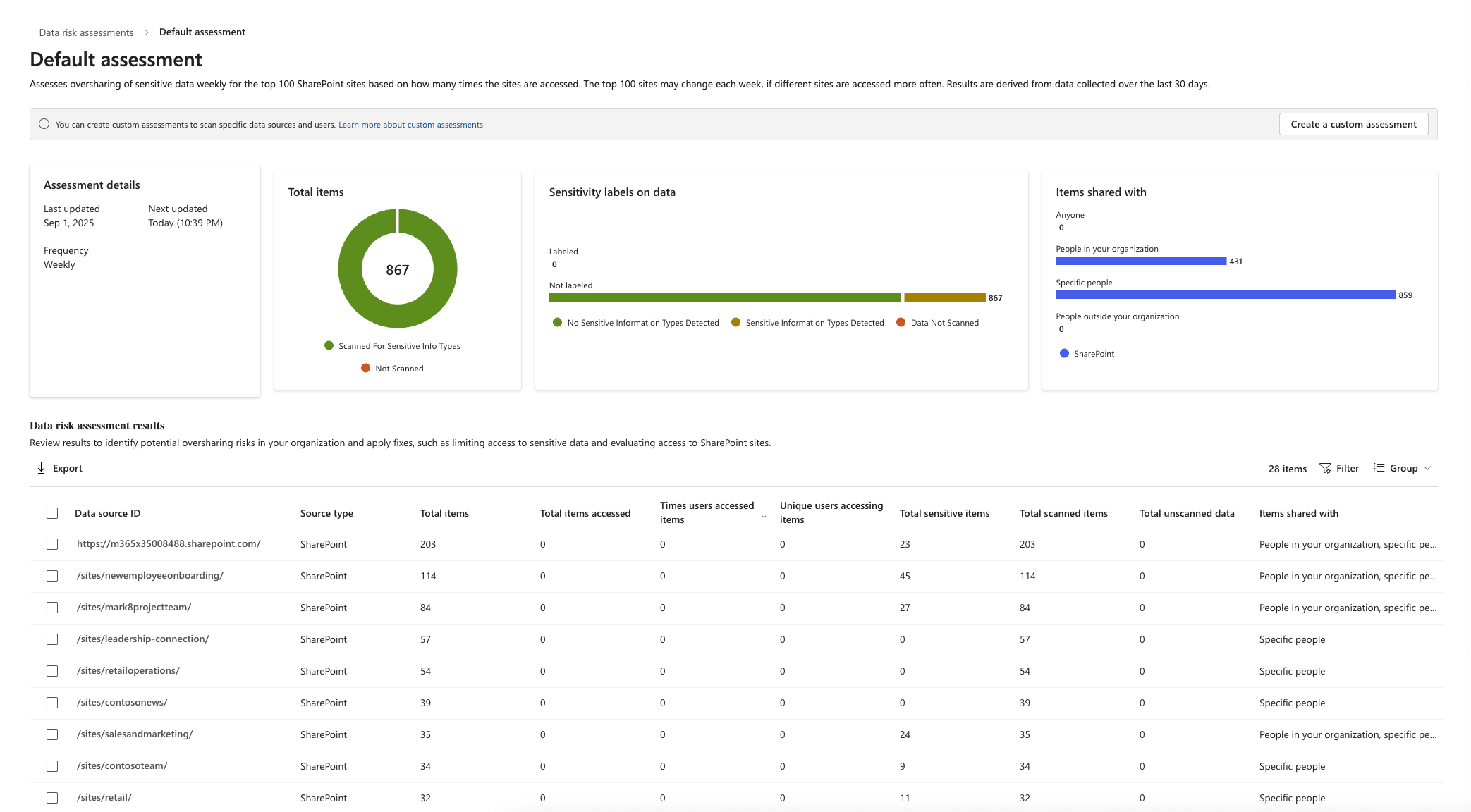Click the Specific people blue bar

pos(1225,295)
